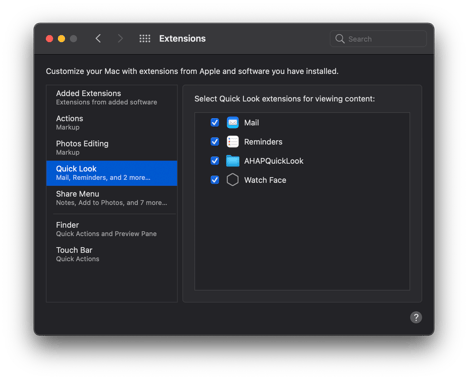Toggle the Watch Face extension checkbox

point(215,180)
